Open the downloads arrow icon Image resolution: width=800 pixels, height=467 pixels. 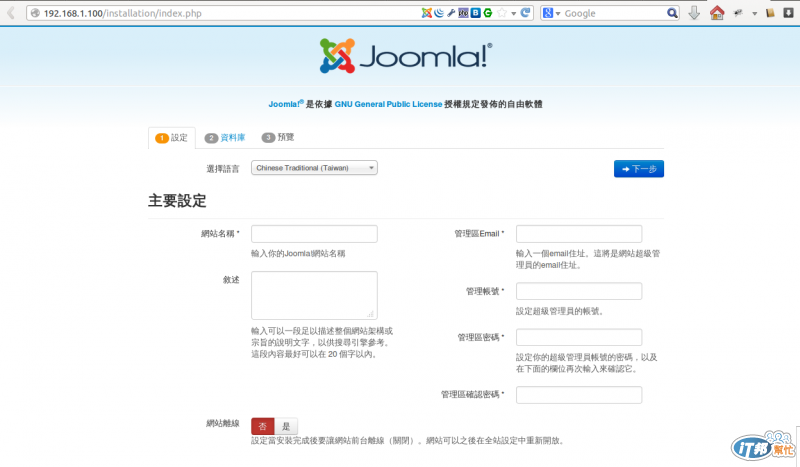(694, 13)
